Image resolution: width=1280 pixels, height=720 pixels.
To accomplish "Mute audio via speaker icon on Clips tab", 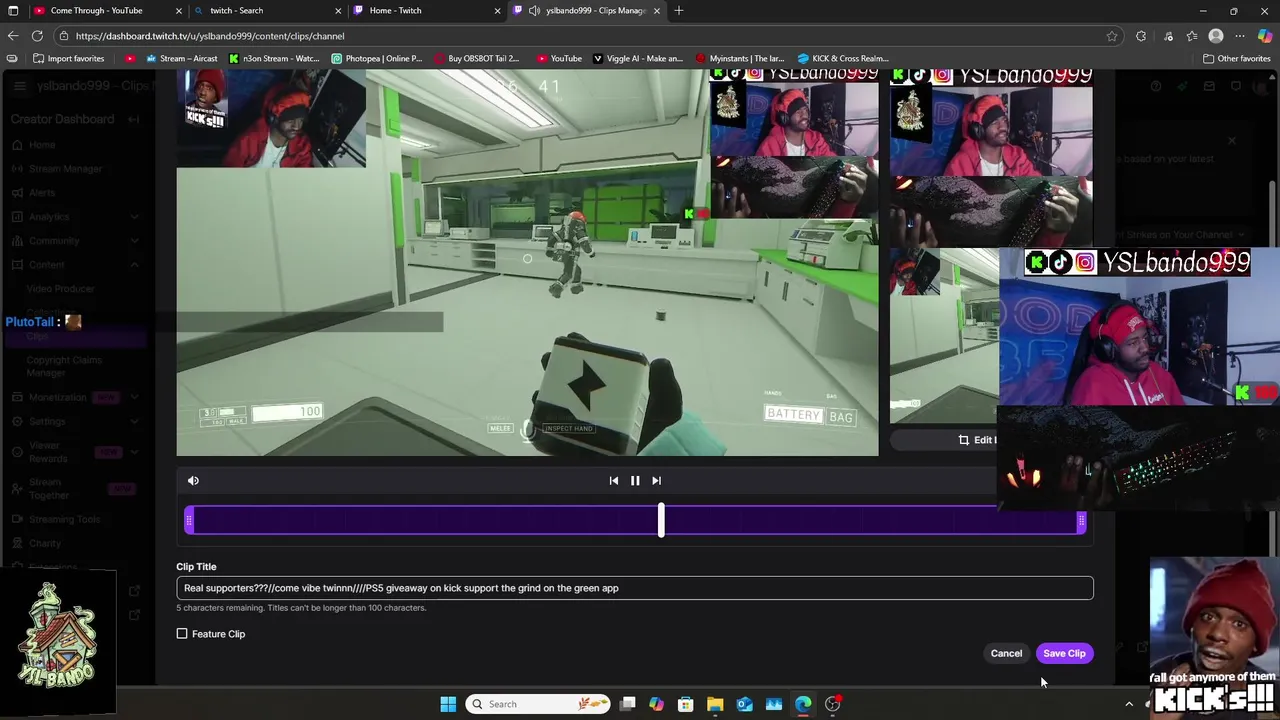I will [x=535, y=11].
